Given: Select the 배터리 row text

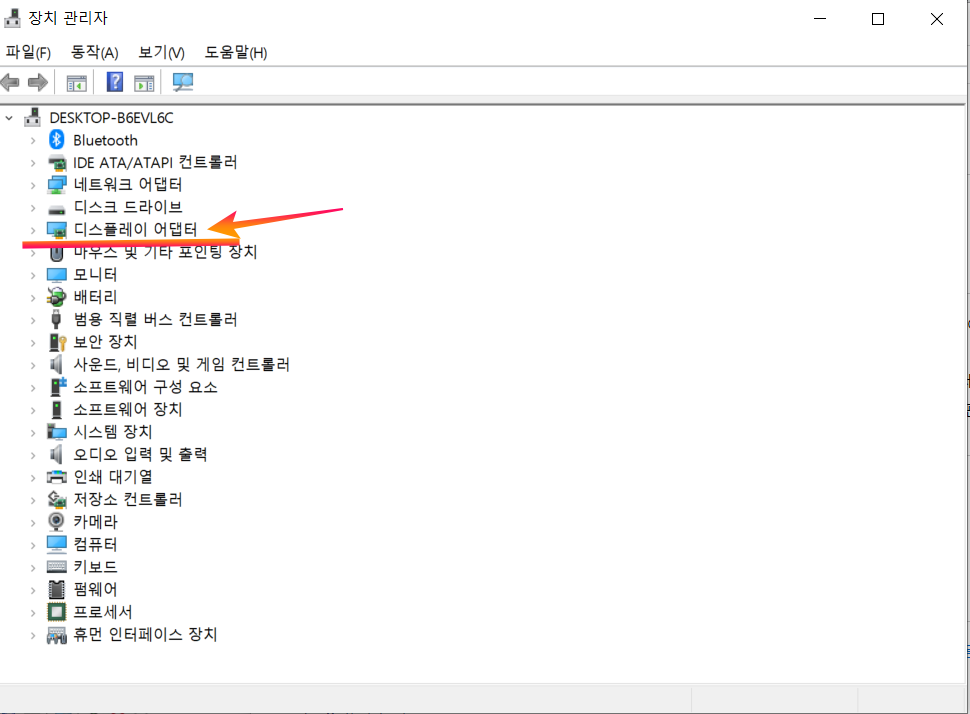Looking at the screenshot, I should pos(95,297).
